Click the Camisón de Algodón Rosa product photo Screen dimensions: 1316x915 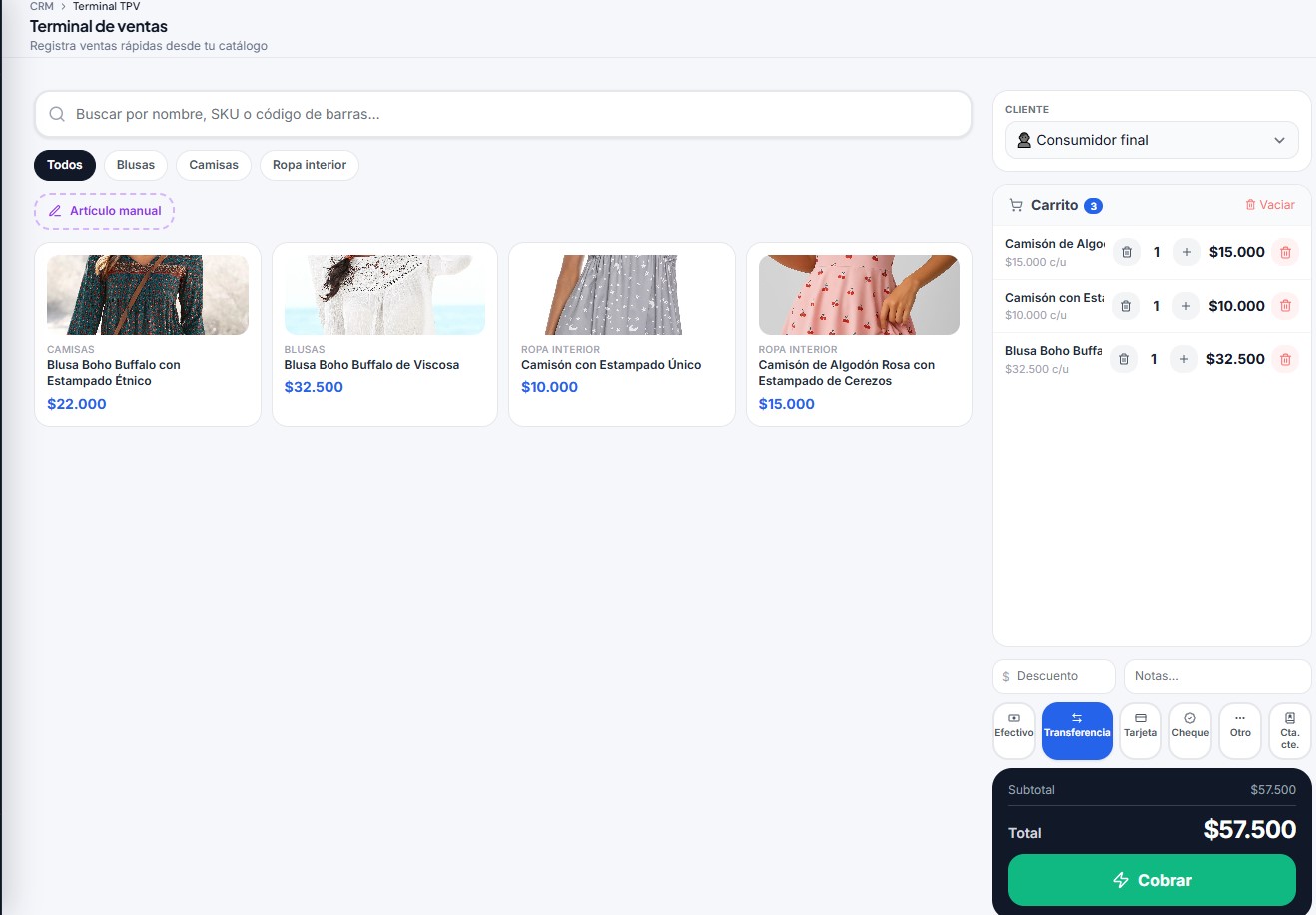(859, 295)
